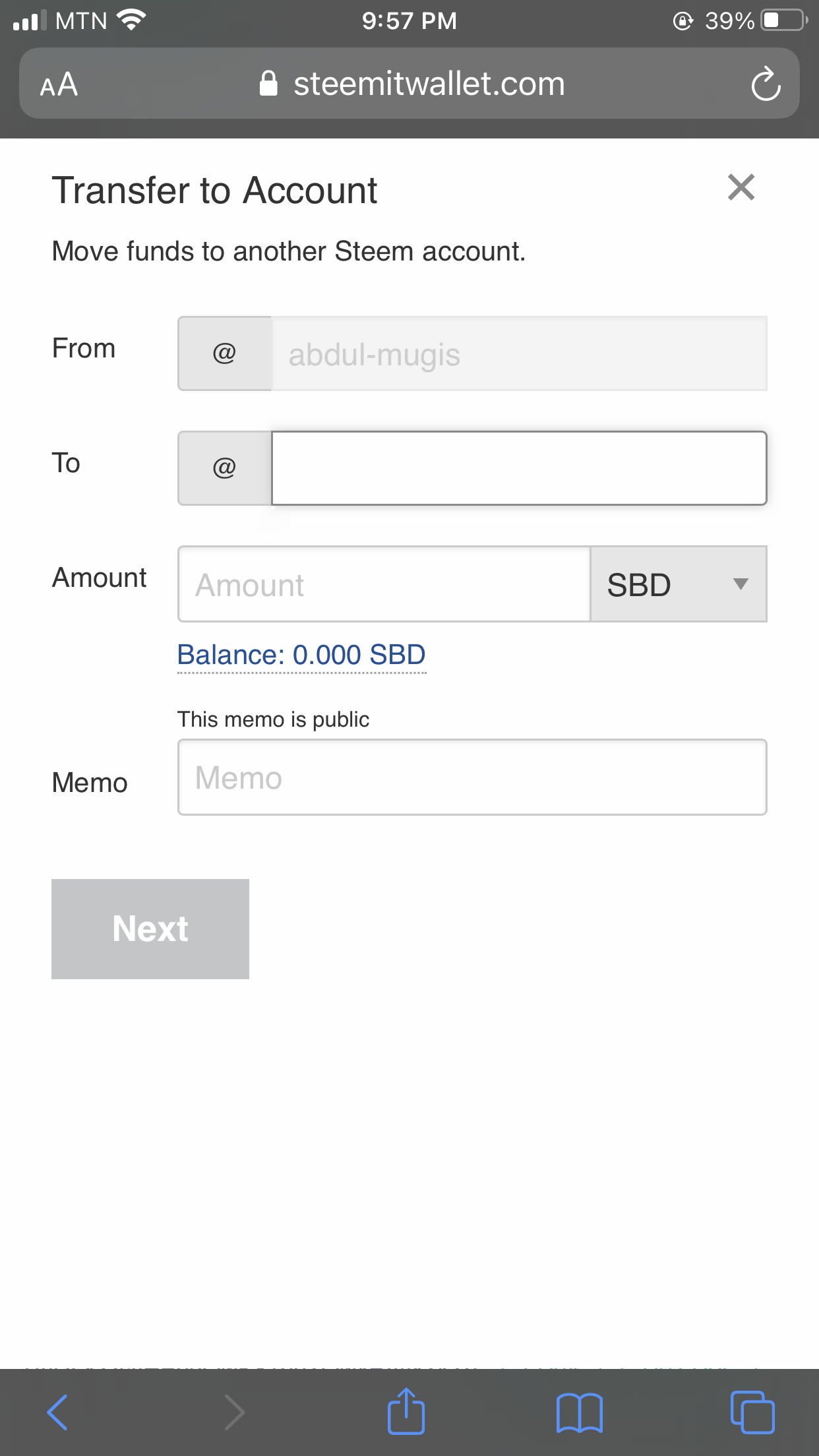Tap the steemitwallet.com address bar
Screen dimensions: 819x1456
(x=429, y=84)
